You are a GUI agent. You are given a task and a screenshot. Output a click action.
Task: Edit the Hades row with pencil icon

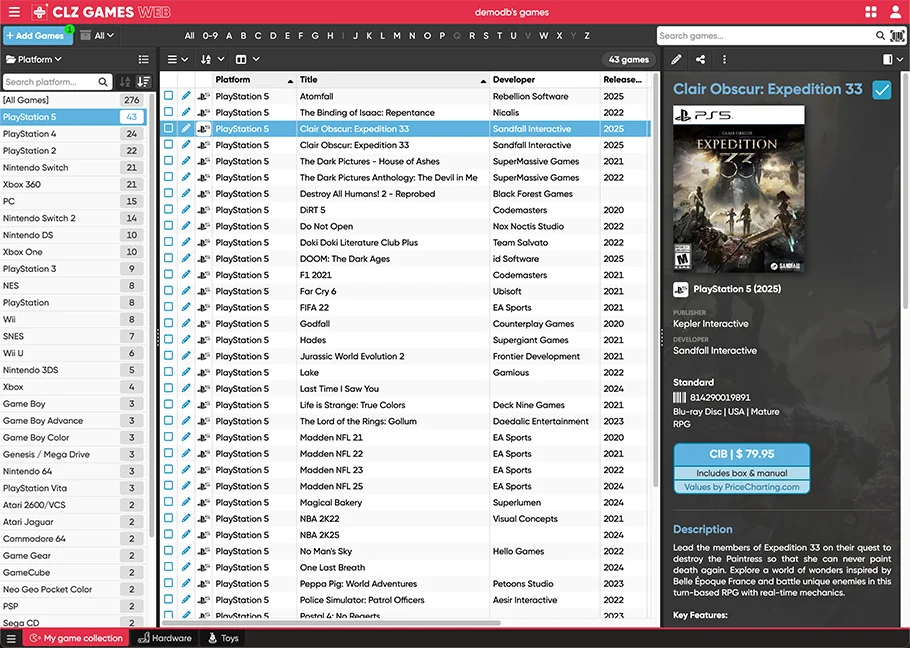pyautogui.click(x=186, y=339)
